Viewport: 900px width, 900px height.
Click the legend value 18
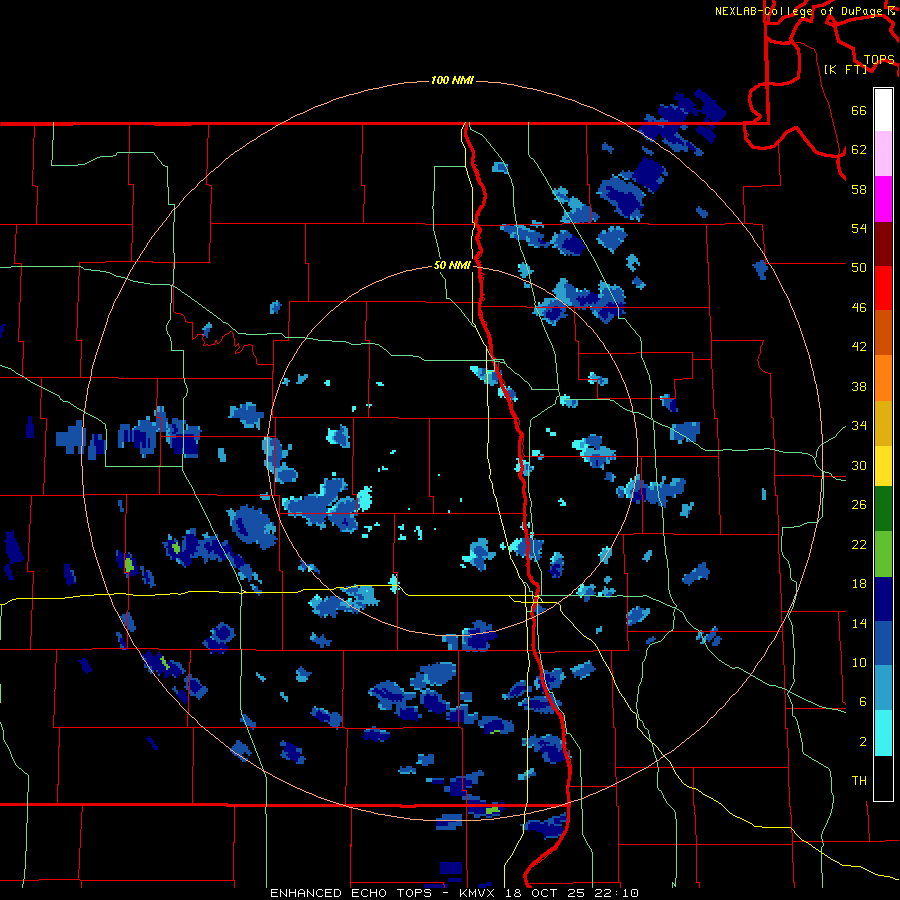859,584
